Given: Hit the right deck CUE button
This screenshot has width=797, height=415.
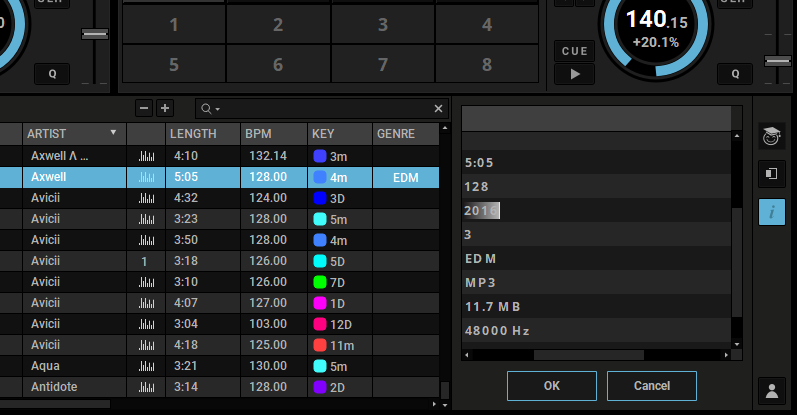Looking at the screenshot, I should click(574, 51).
